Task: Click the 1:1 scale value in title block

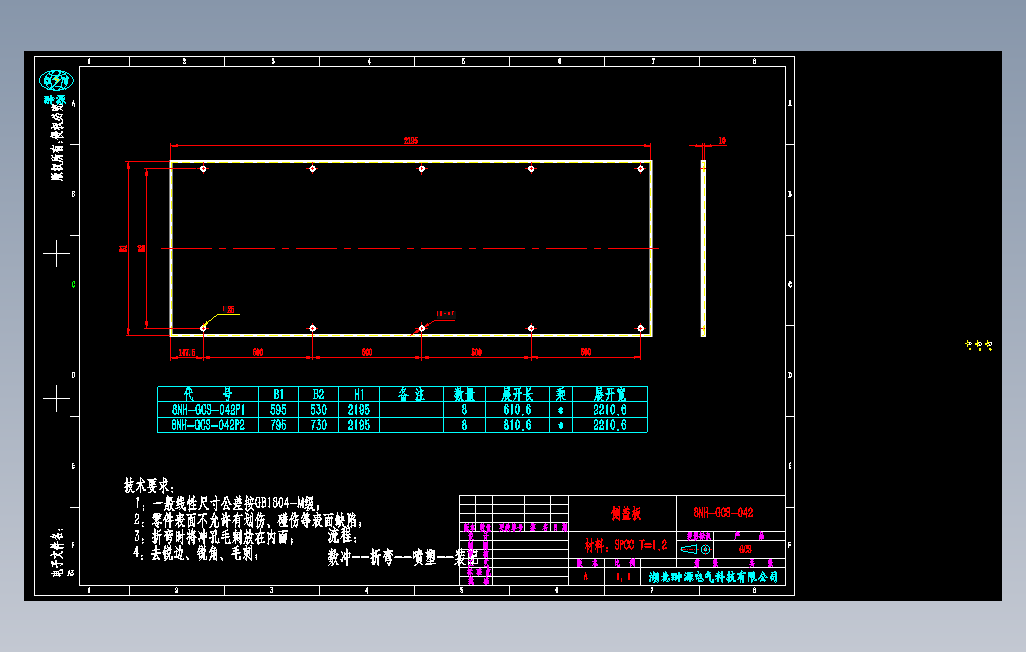Action: 623,577
